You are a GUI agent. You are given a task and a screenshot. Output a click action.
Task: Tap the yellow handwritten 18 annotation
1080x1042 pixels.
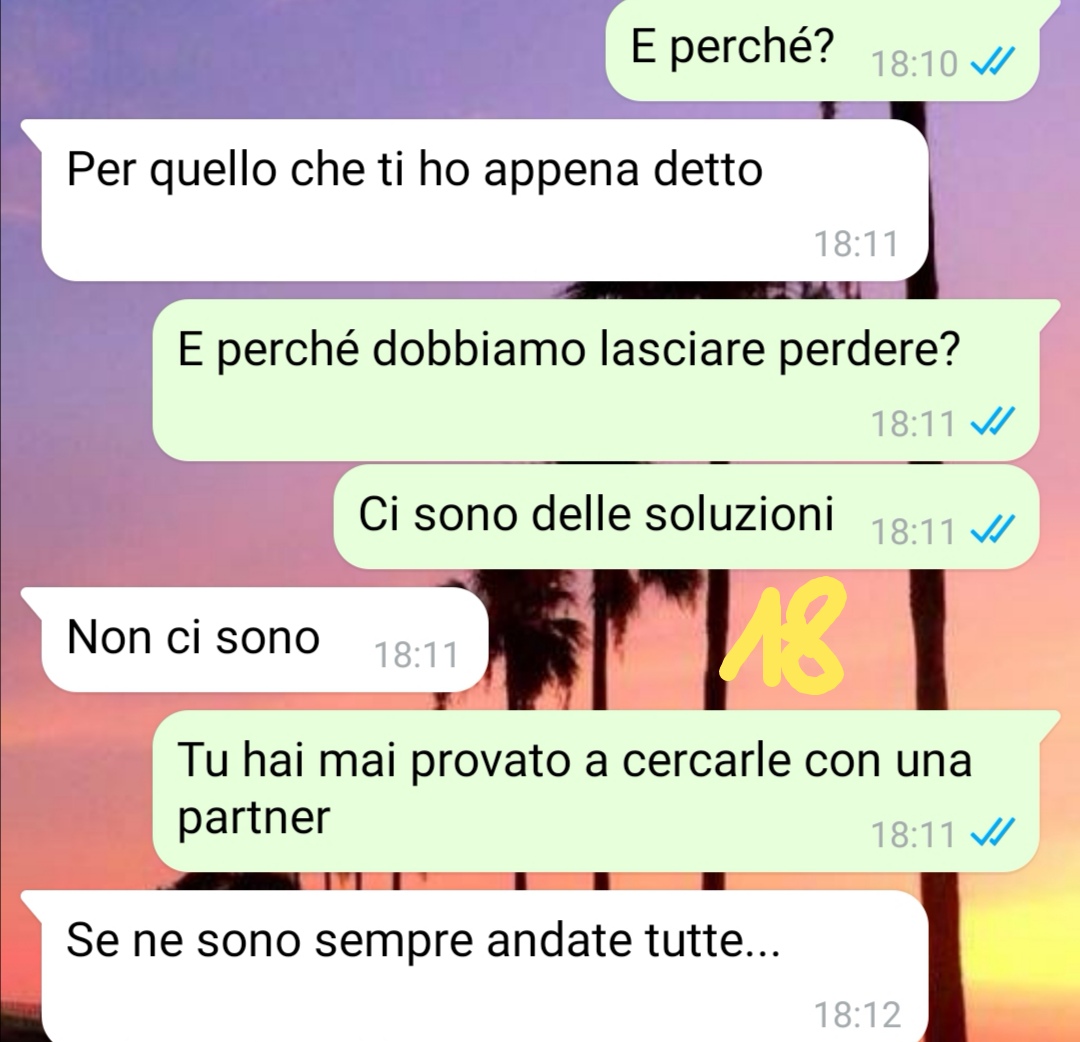783,634
